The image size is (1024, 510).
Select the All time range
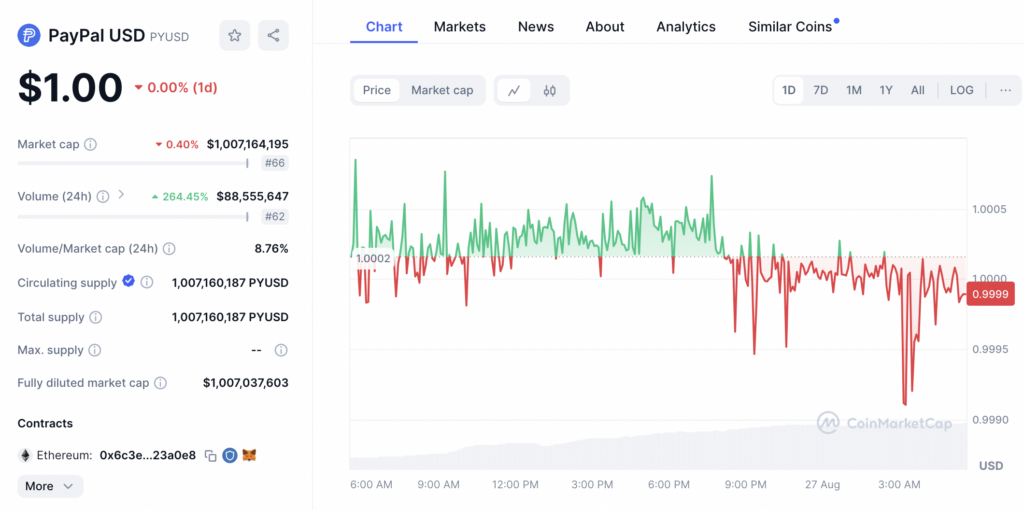[918, 90]
